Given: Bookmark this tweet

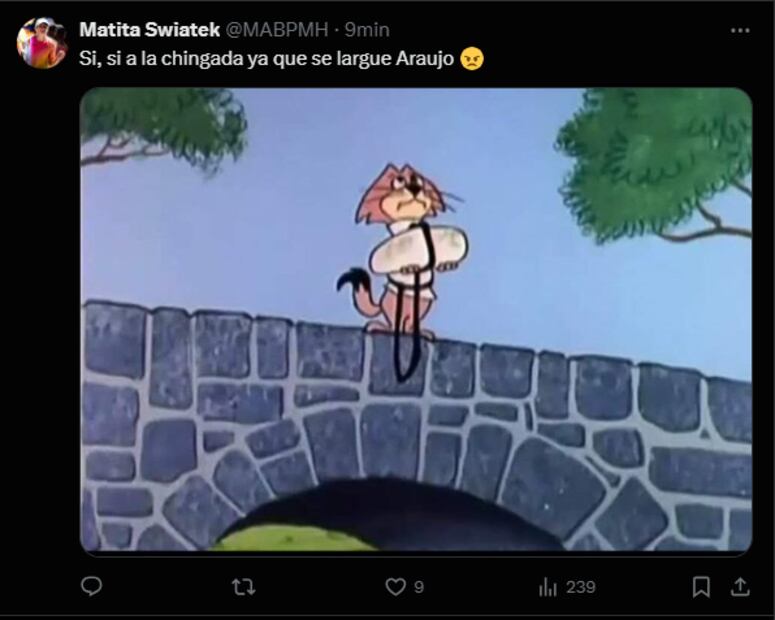Looking at the screenshot, I should pyautogui.click(x=702, y=587).
